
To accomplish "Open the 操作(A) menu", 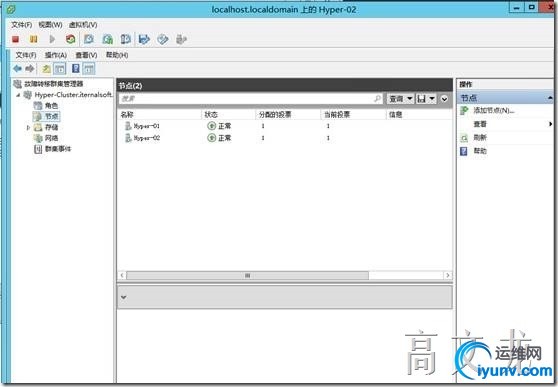I will coord(56,55).
